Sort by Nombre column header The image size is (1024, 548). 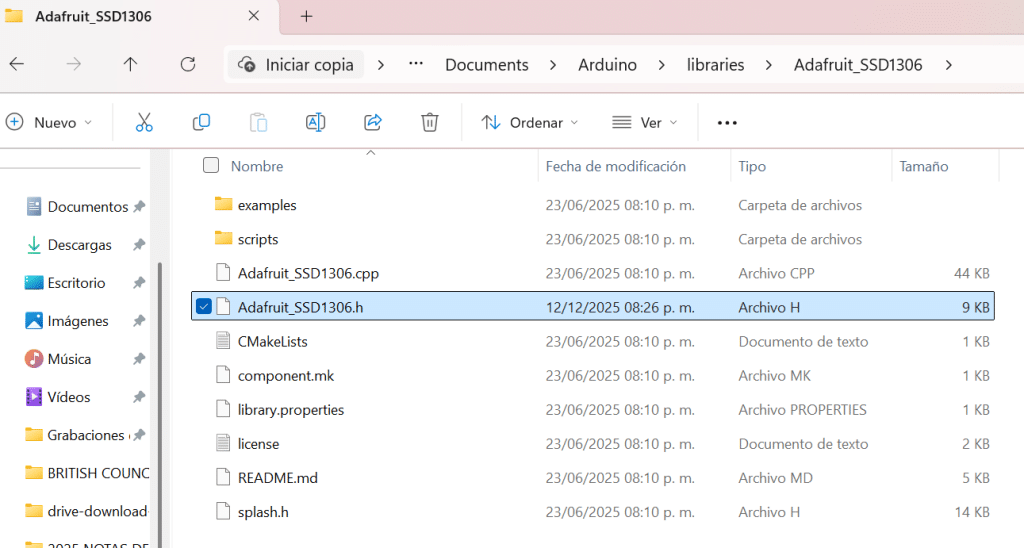257,166
